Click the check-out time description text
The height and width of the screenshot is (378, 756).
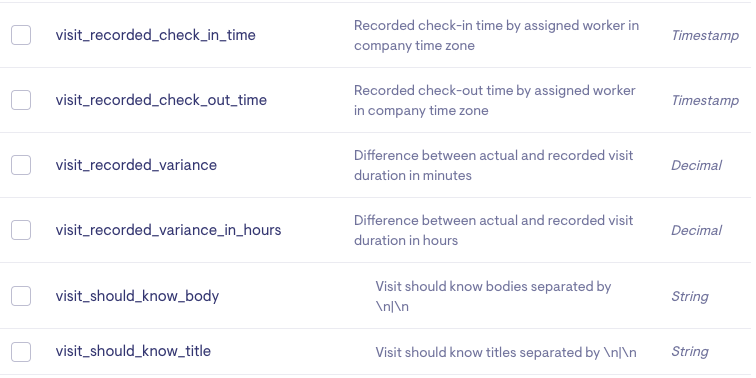tap(495, 100)
